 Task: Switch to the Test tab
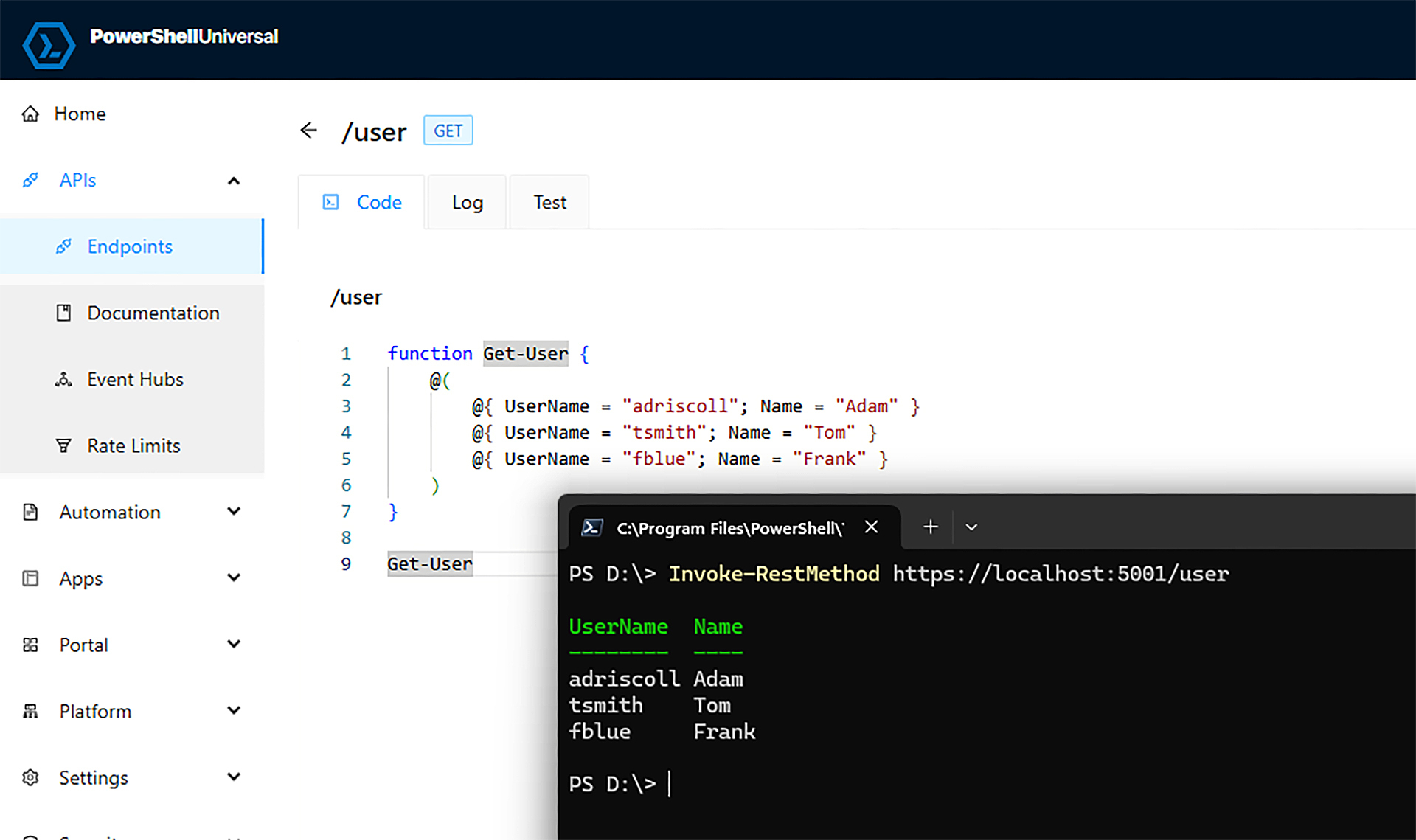coord(549,201)
